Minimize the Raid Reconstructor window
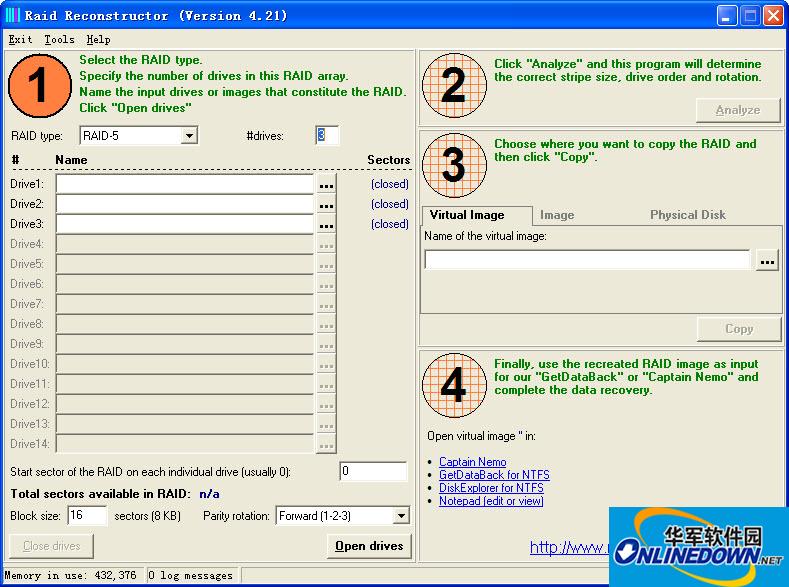This screenshot has height=587, width=789. click(x=726, y=16)
